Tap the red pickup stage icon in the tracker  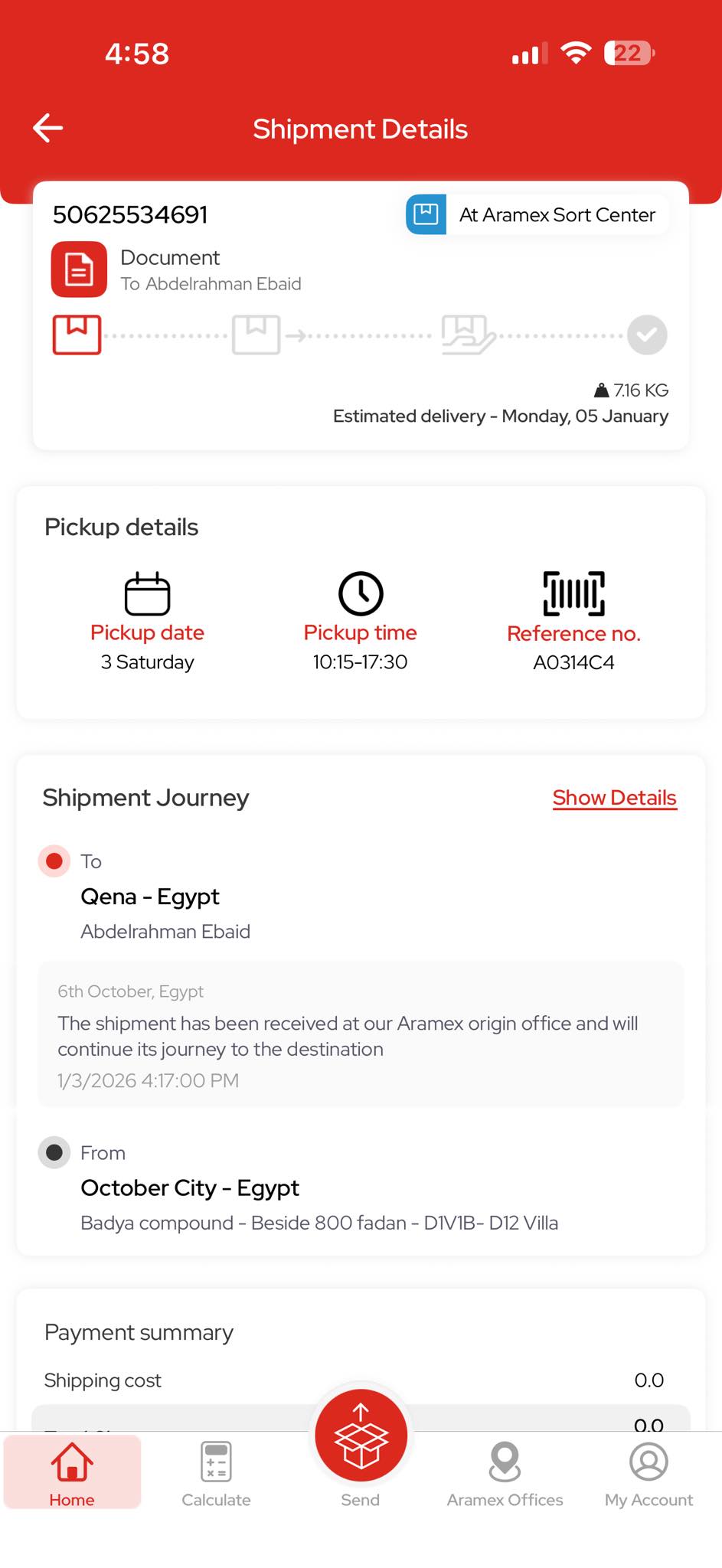click(77, 335)
